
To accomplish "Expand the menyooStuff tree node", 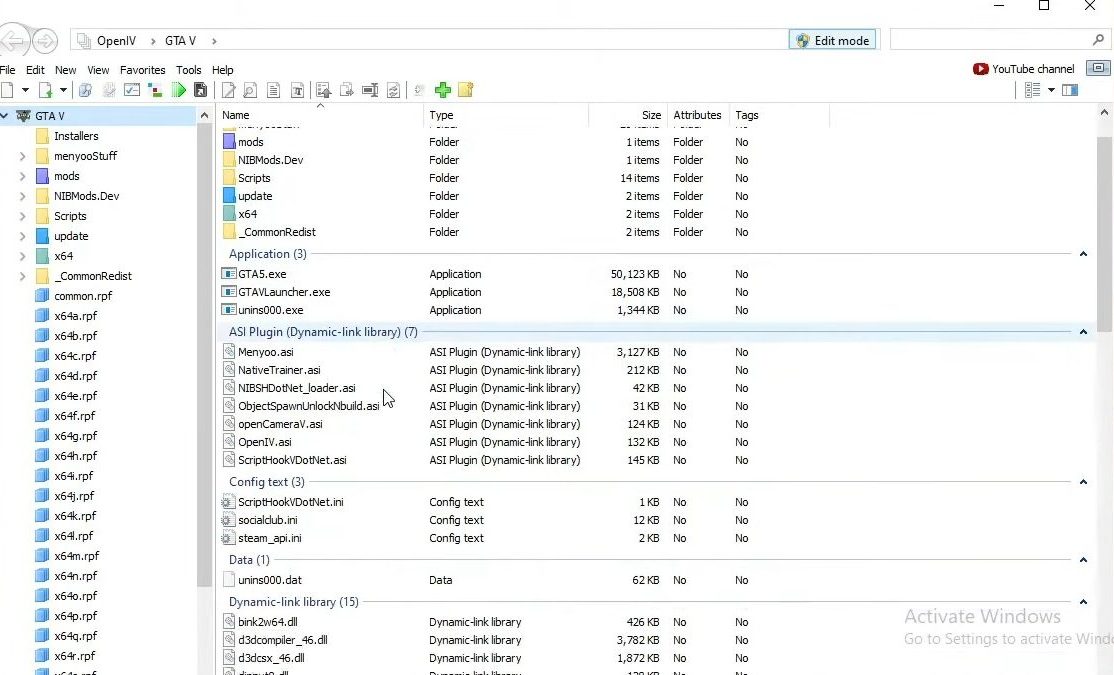I will [x=22, y=156].
